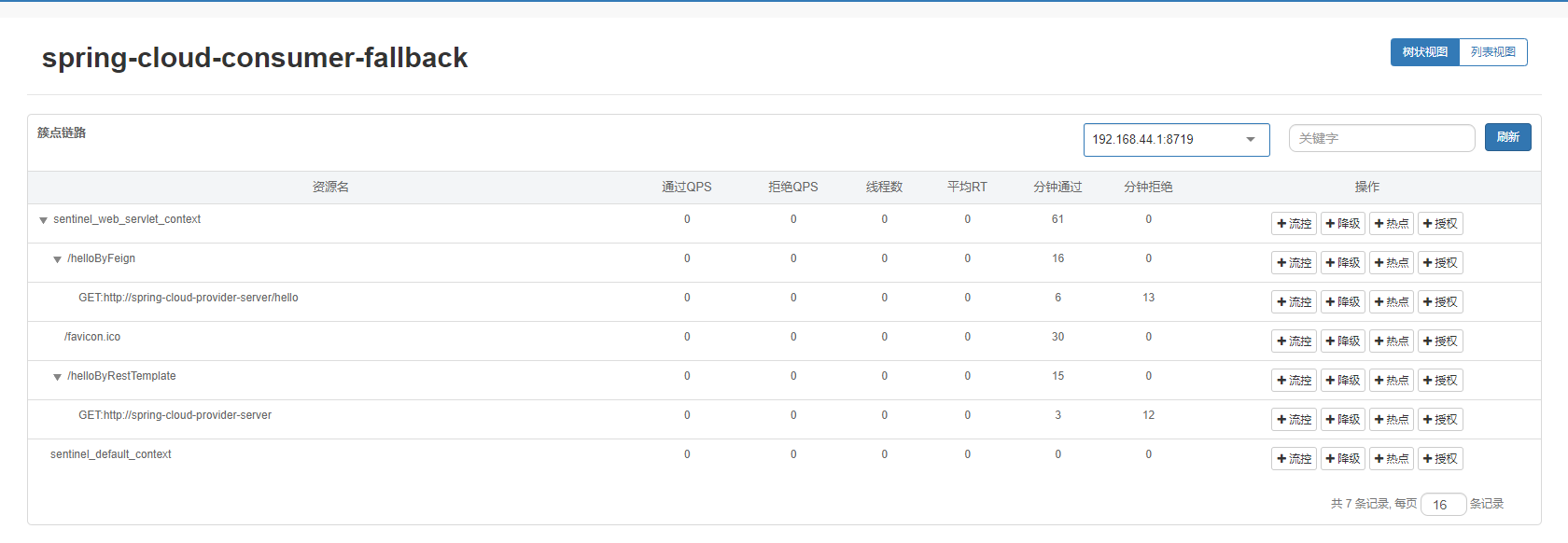1568x543 pixels.
Task: Collapse the /helloByFeign tree node
Action: tap(57, 259)
